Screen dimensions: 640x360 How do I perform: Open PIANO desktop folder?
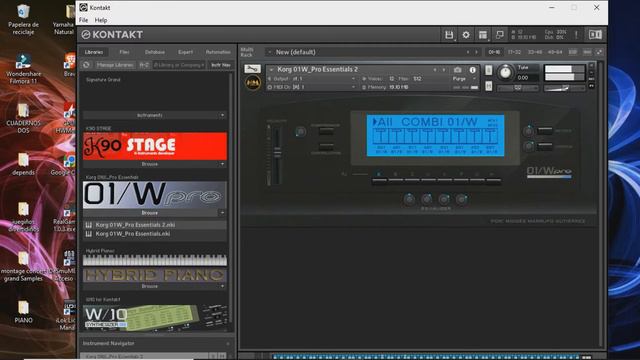(23, 312)
